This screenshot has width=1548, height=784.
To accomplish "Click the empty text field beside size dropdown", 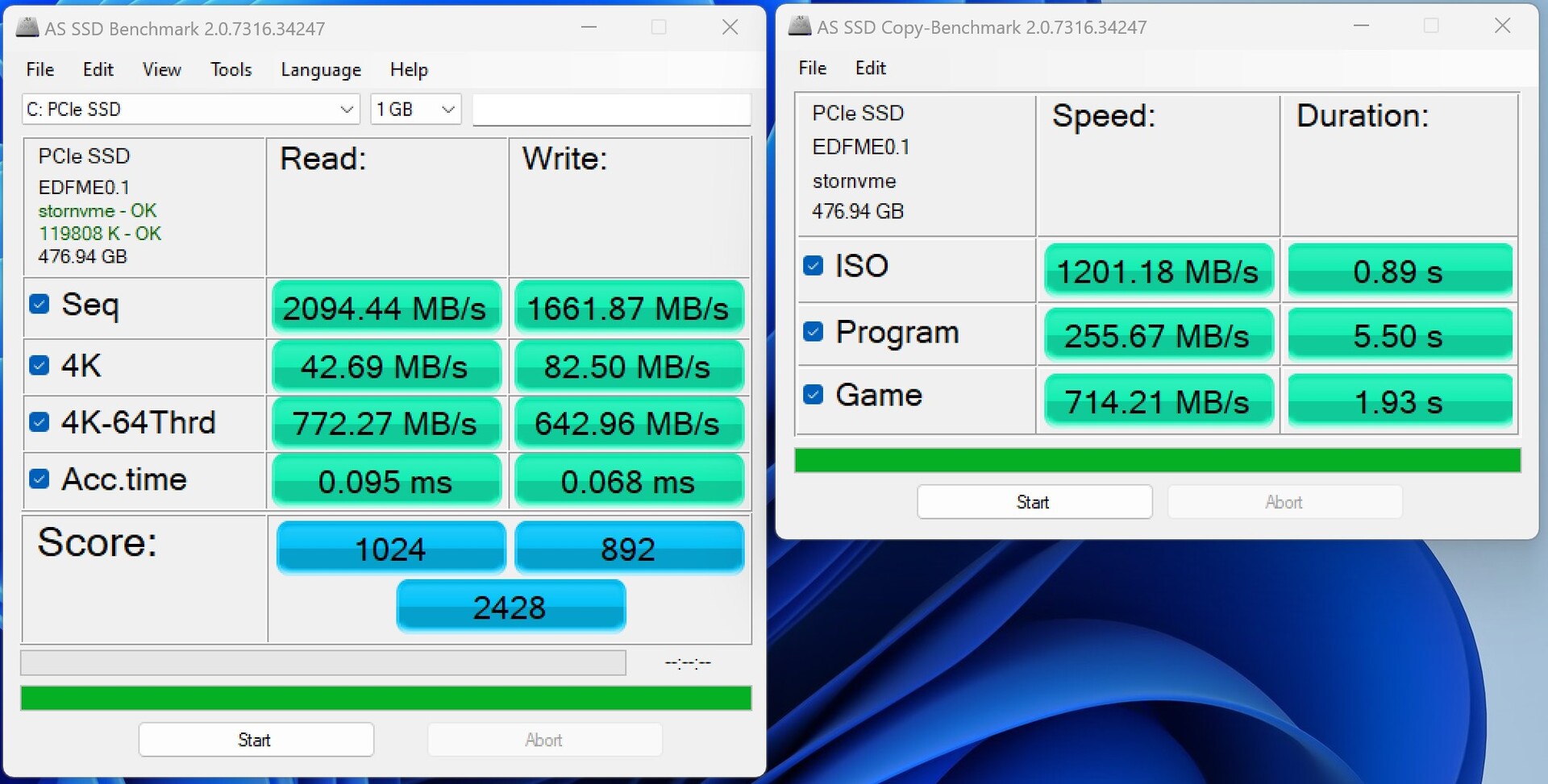I will [611, 110].
